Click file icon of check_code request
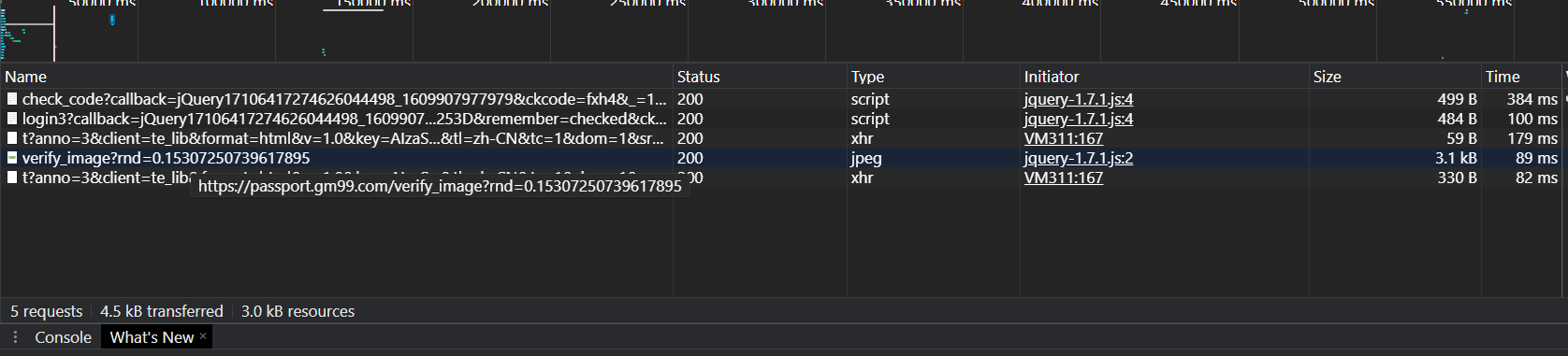The width and height of the screenshot is (1568, 356). tap(12, 98)
